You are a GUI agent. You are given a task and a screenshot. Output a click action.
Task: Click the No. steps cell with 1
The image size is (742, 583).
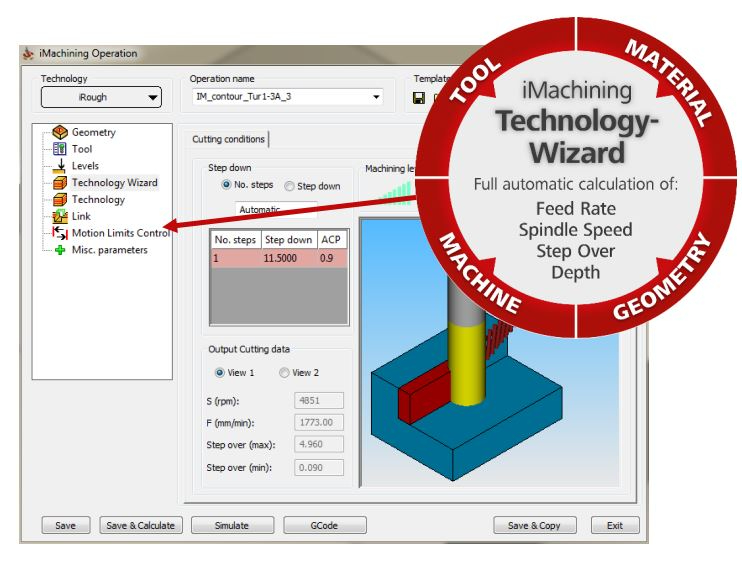pyautogui.click(x=236, y=258)
